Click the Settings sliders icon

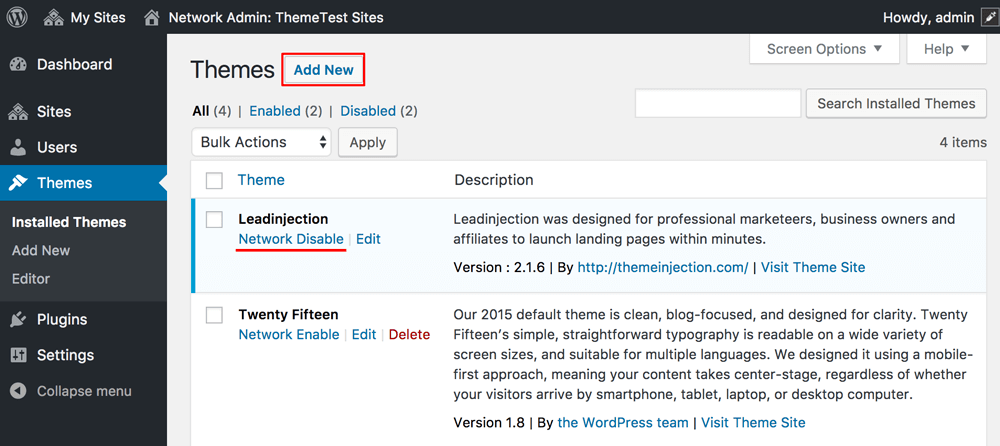[x=18, y=355]
